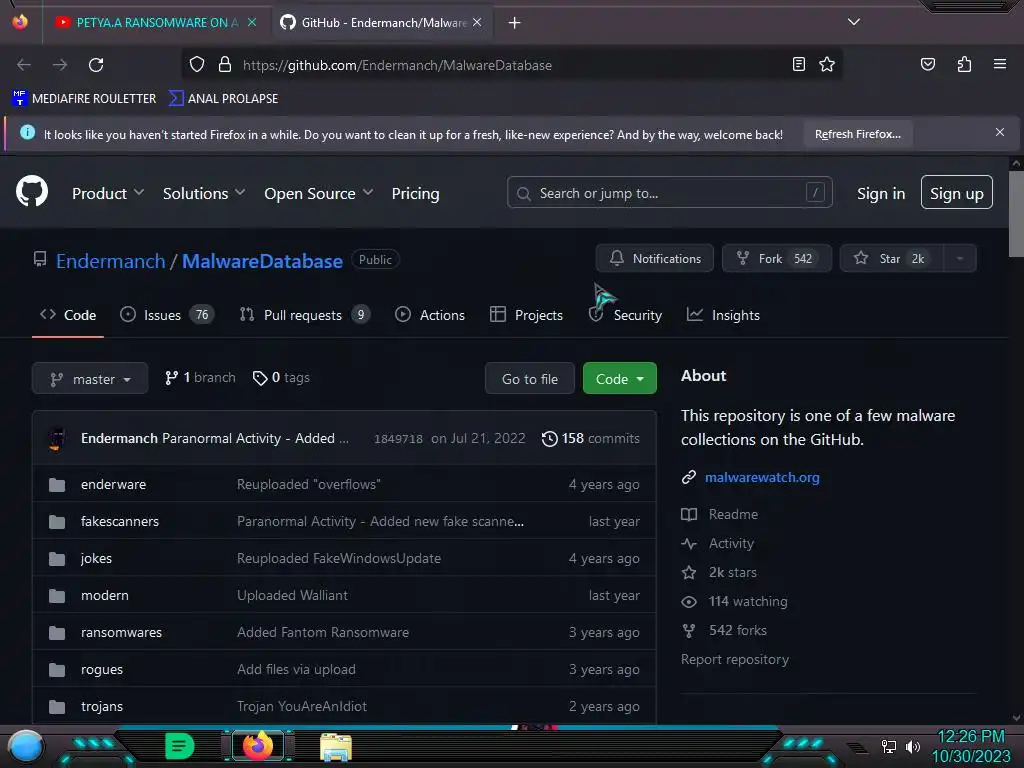The image size is (1024, 768).
Task: Open the Endermanch owner profile link
Action: point(110,261)
